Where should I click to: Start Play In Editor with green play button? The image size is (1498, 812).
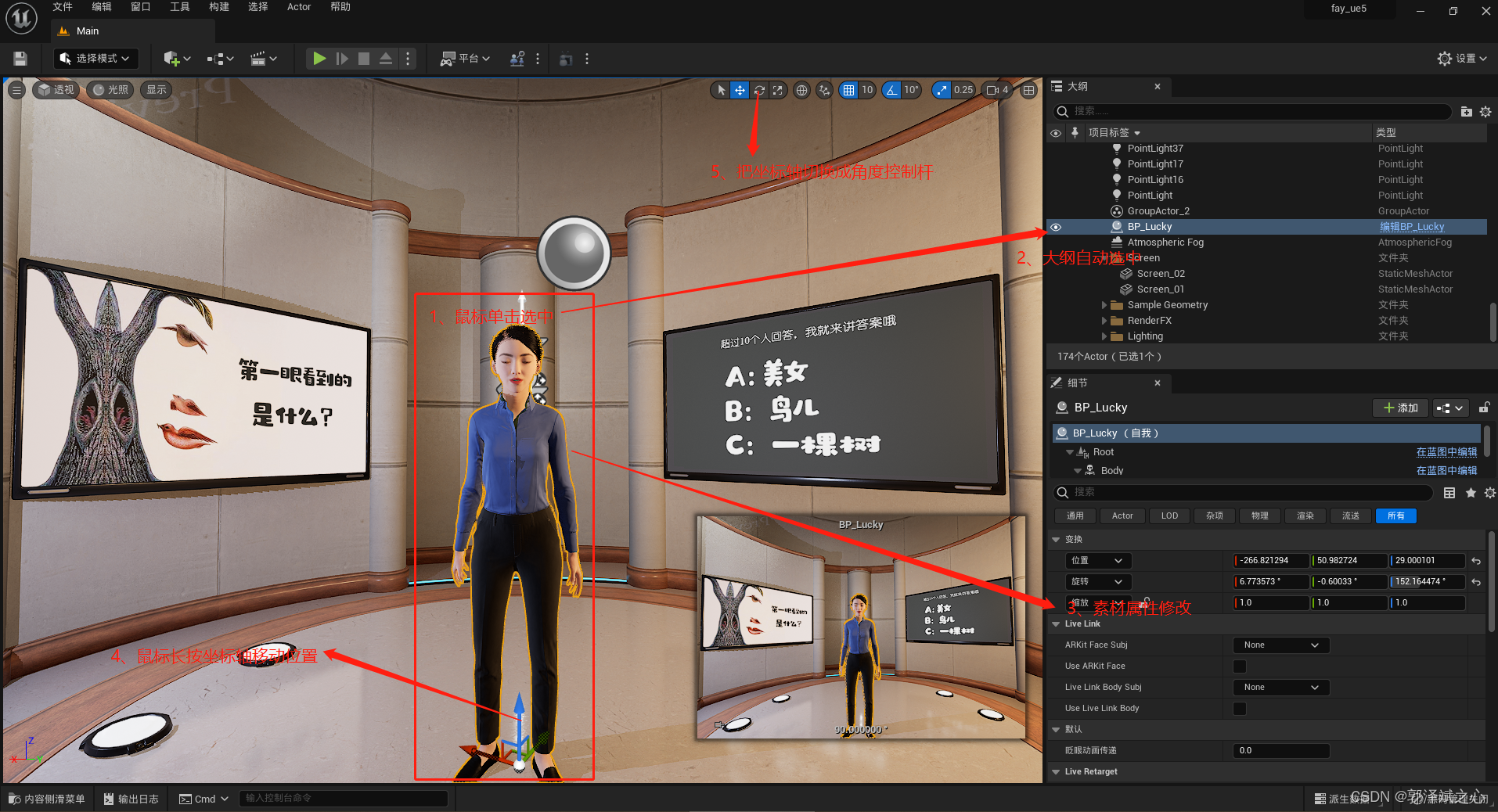pos(319,59)
